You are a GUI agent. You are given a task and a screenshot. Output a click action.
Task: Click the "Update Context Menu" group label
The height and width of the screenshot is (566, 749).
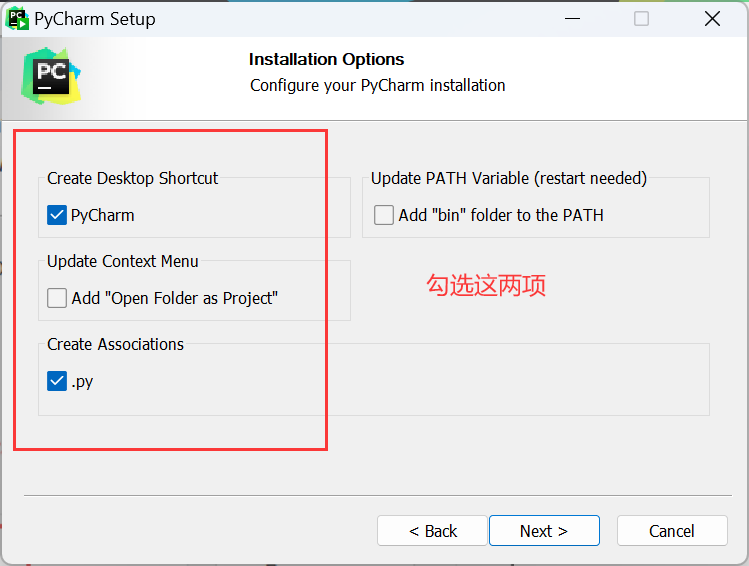123,261
